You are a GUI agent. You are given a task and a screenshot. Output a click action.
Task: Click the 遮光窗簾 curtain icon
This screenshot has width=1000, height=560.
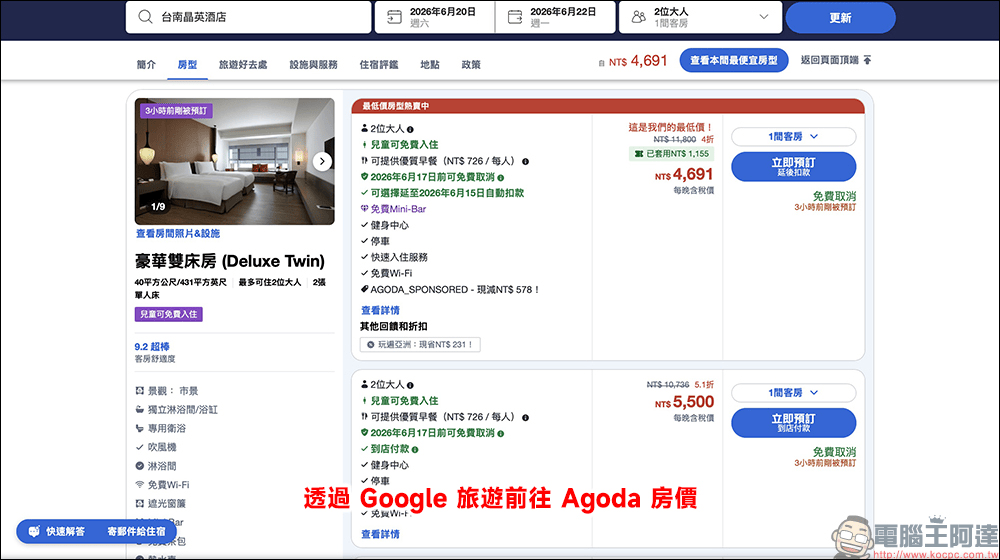140,503
